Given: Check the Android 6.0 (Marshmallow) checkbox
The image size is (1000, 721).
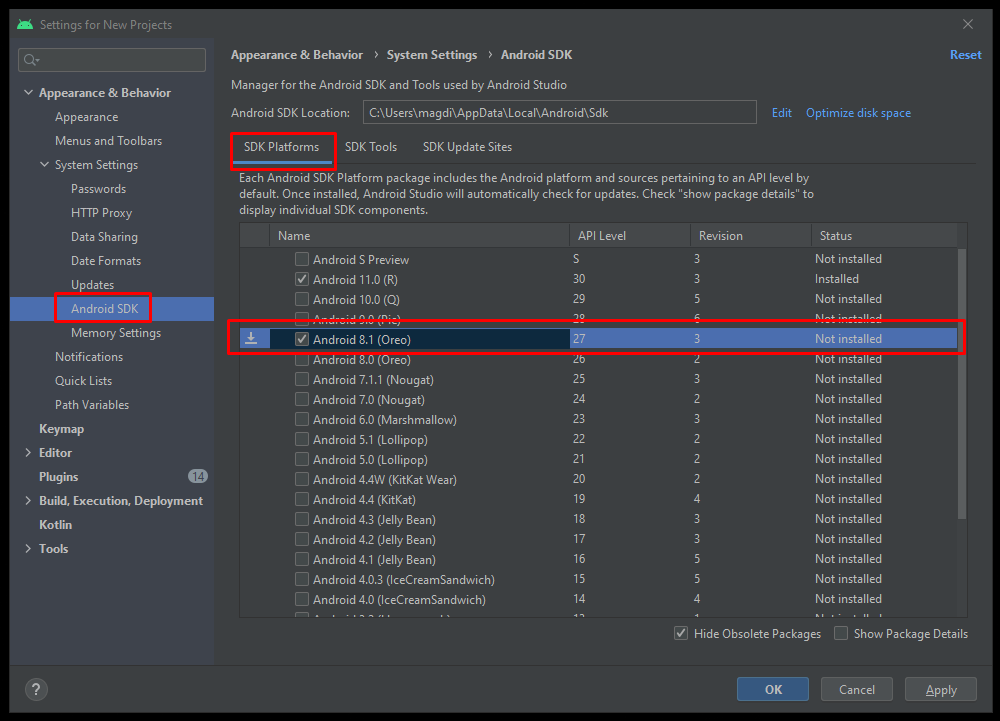Looking at the screenshot, I should click(302, 419).
